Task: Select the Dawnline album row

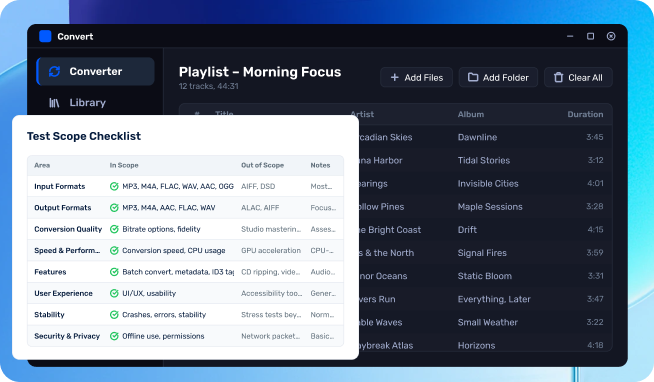Action: pos(485,137)
